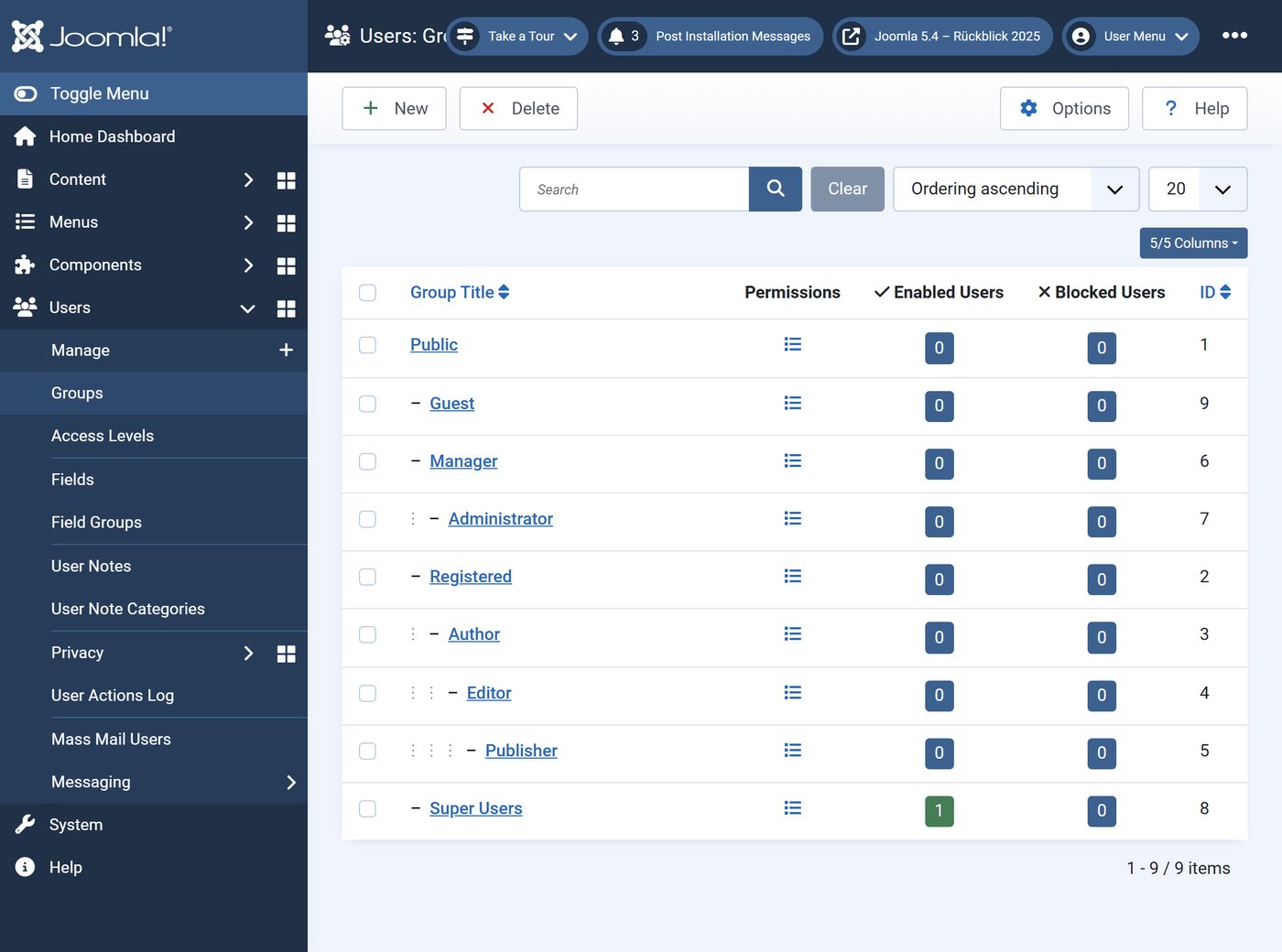Select the Administrator group checkbox
The width and height of the screenshot is (1282, 952).
coord(368,519)
